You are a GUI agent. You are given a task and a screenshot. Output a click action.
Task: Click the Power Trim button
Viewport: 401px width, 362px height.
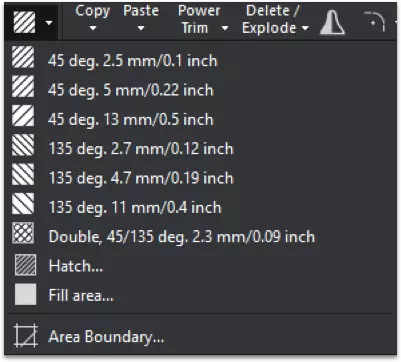tap(199, 19)
